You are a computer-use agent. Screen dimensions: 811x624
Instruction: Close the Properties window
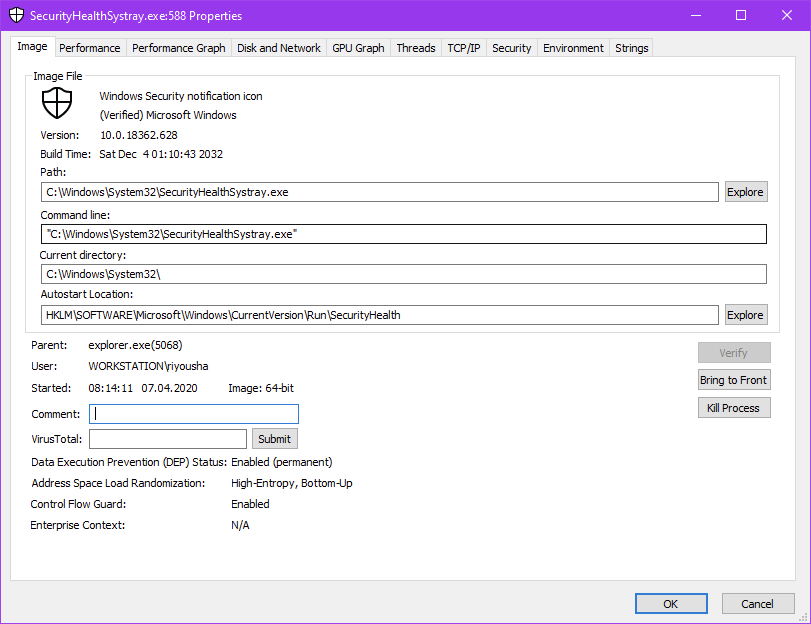tap(787, 16)
